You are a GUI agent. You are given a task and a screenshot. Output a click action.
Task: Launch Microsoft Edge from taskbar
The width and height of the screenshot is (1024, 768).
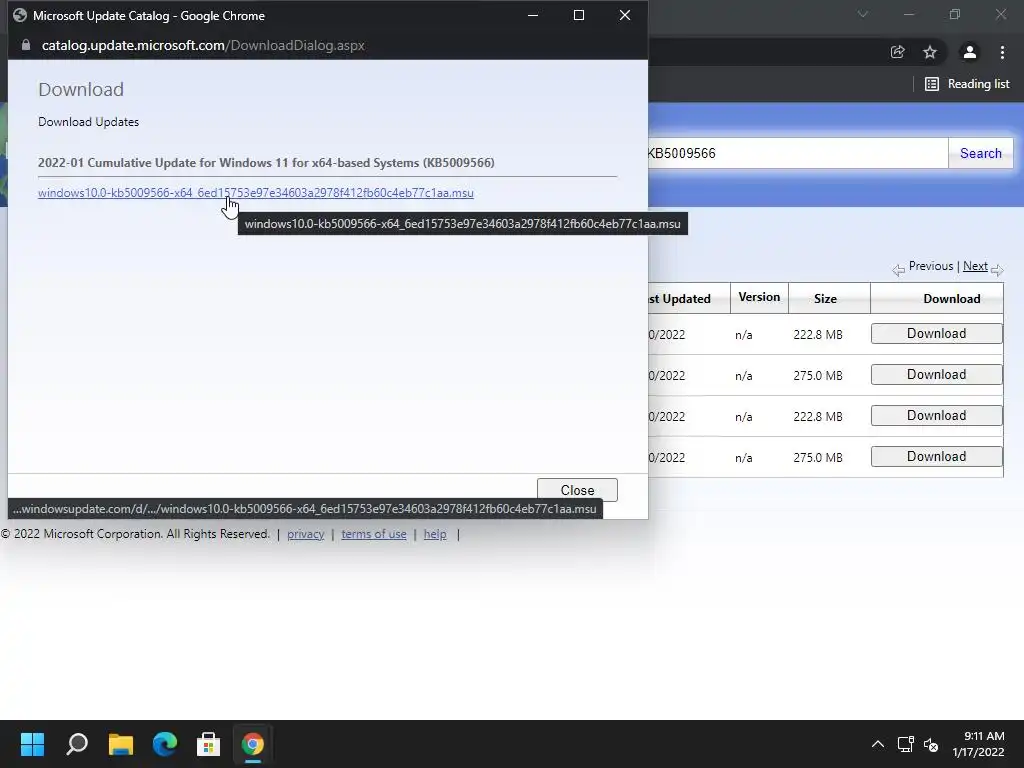click(x=165, y=744)
